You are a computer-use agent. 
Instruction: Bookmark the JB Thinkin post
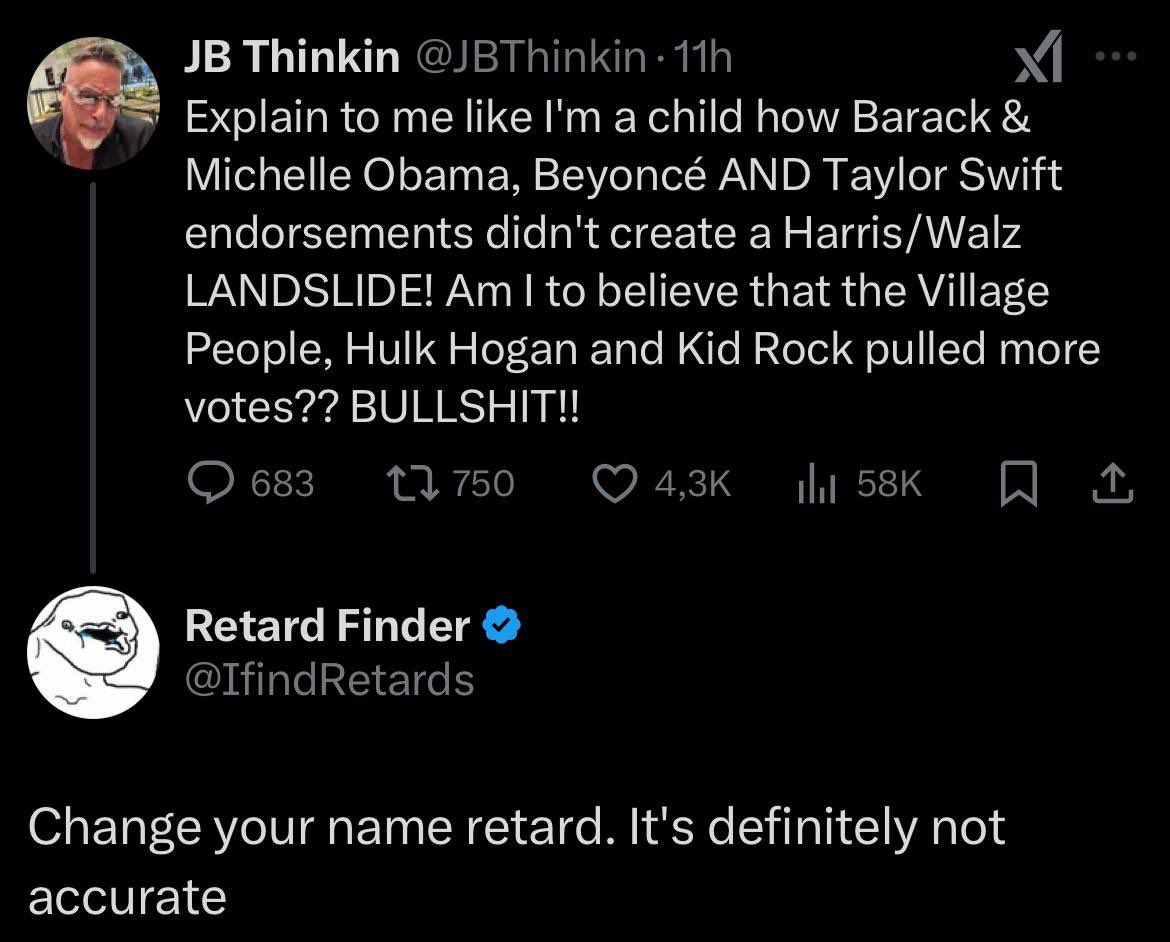coord(1015,484)
